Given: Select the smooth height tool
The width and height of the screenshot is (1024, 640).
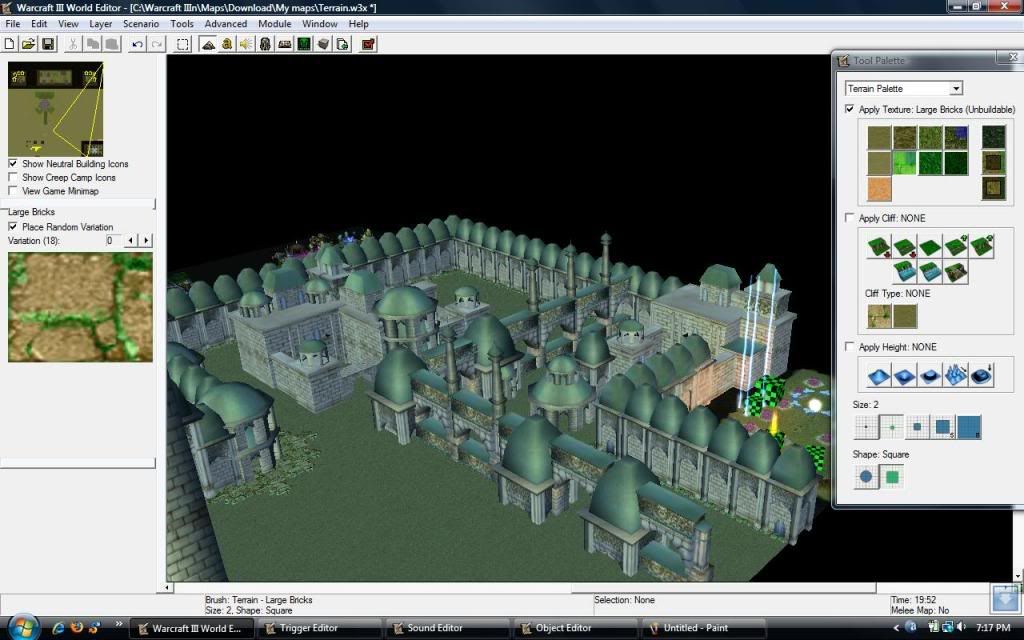Looking at the screenshot, I should pos(982,376).
